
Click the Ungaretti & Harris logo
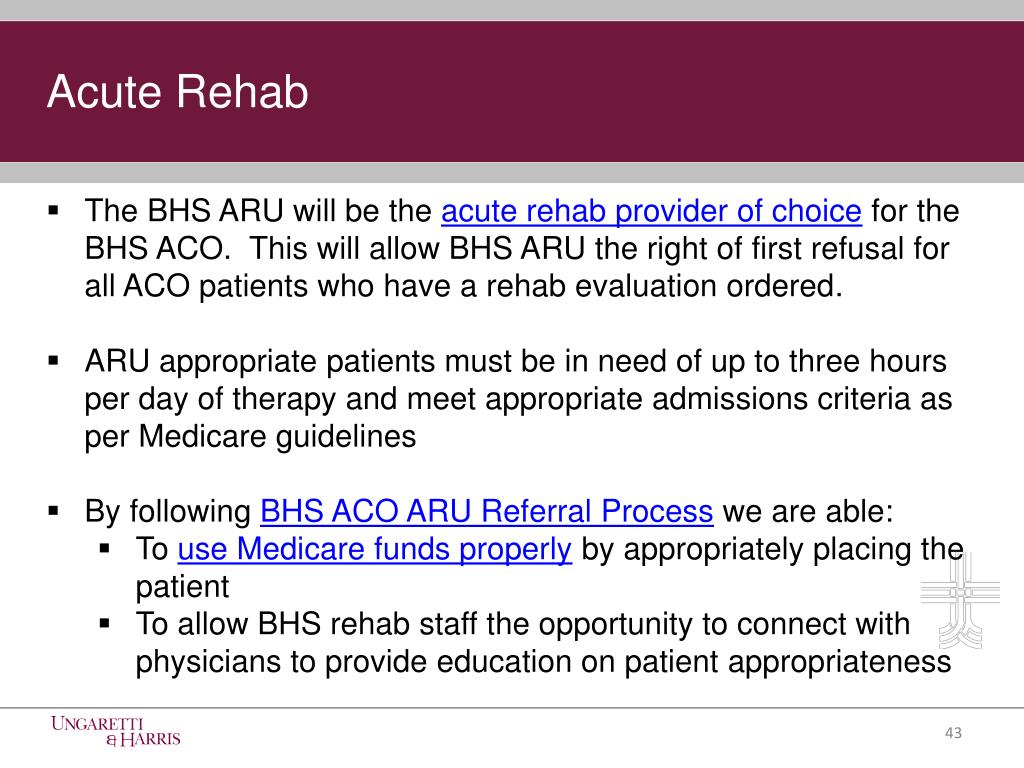[114, 731]
